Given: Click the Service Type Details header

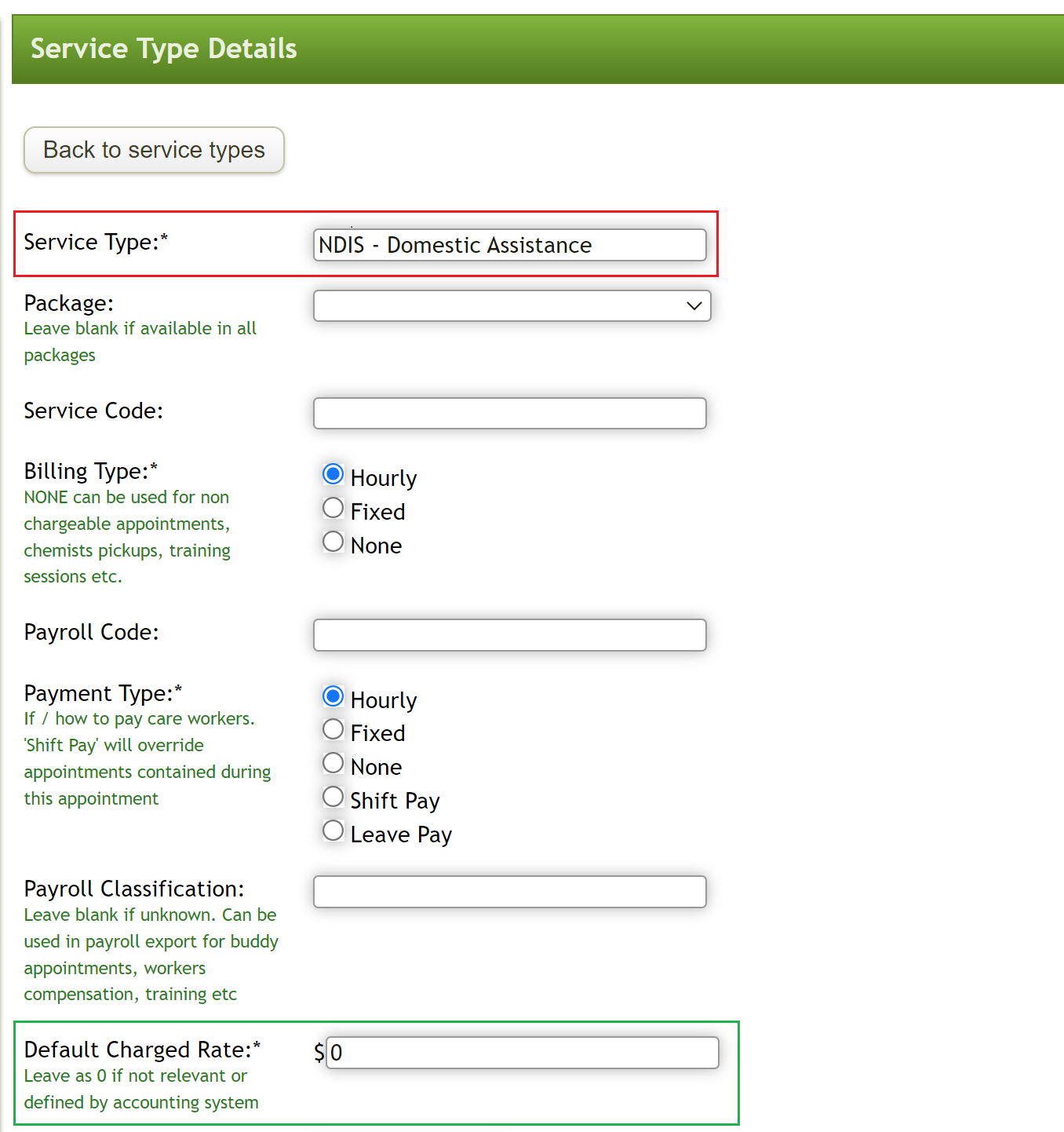Looking at the screenshot, I should pyautogui.click(x=163, y=49).
